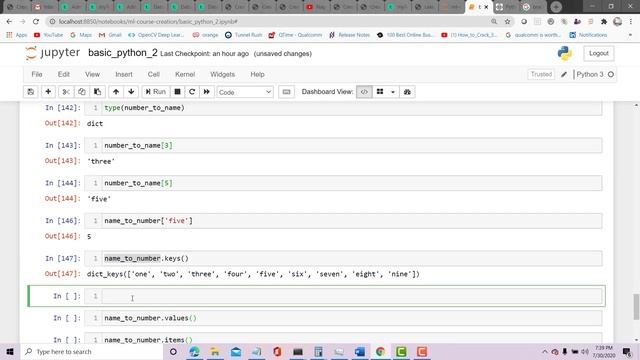Click the number_to_name[3] cell
This screenshot has width=640, height=360.
pyautogui.click(x=352, y=145)
